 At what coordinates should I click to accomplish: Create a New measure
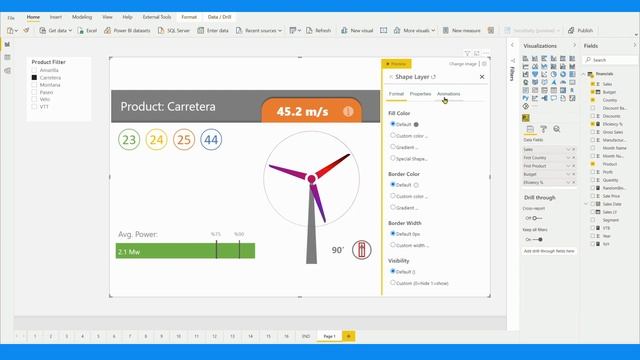pos(461,31)
